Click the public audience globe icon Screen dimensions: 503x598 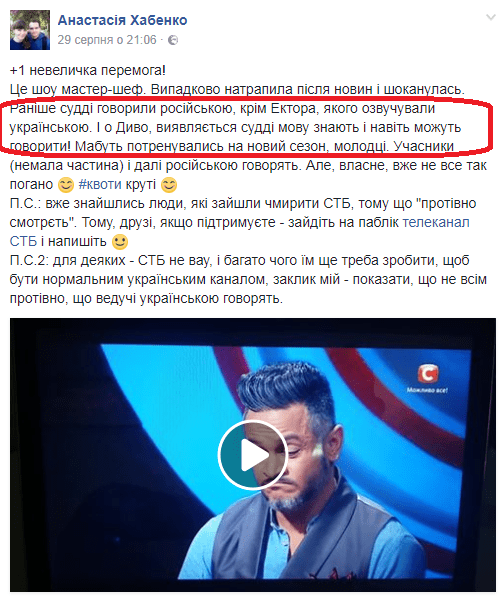point(173,40)
